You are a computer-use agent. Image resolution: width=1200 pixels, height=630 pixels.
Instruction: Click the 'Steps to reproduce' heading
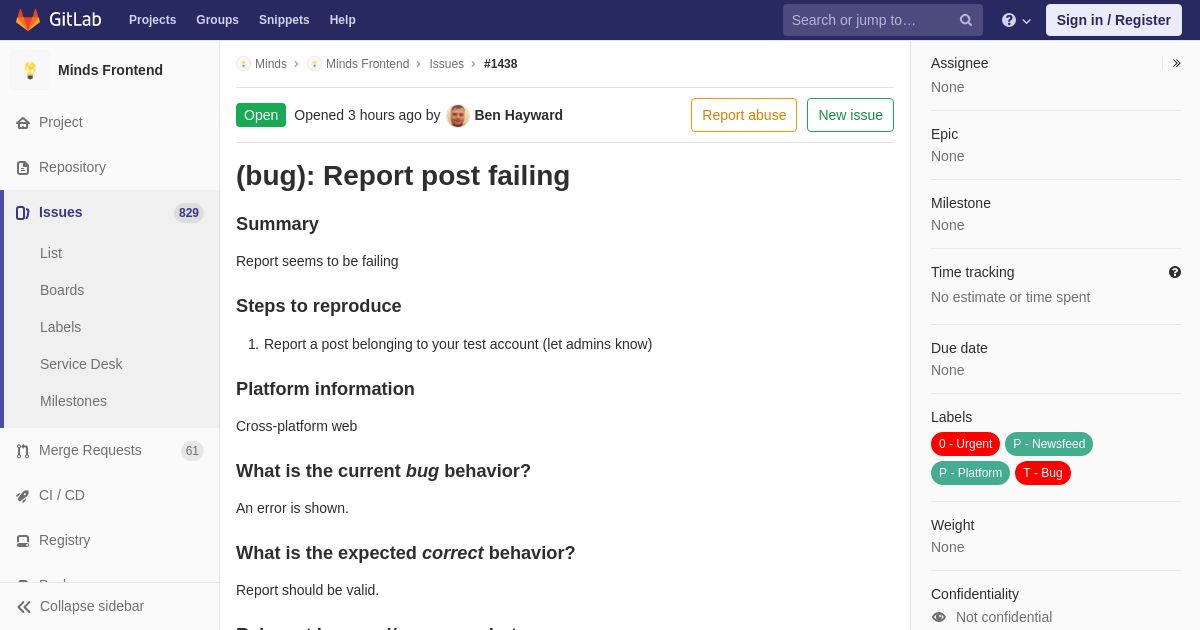pos(319,306)
